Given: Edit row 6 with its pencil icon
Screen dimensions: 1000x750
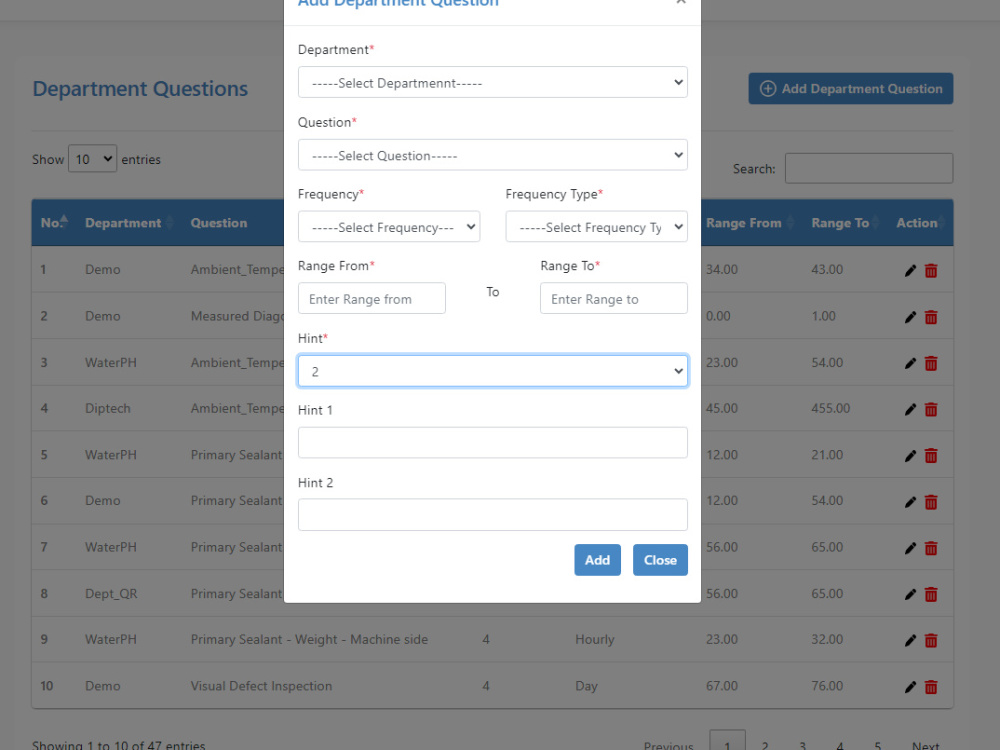Looking at the screenshot, I should pyautogui.click(x=910, y=502).
